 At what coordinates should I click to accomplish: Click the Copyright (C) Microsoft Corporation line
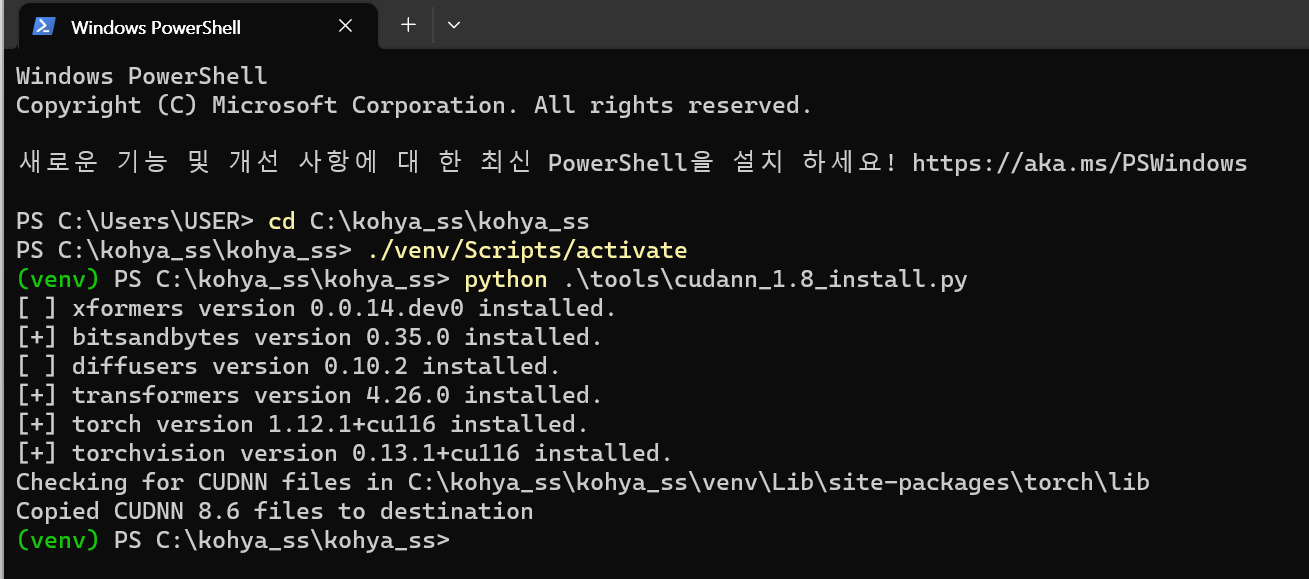[415, 105]
